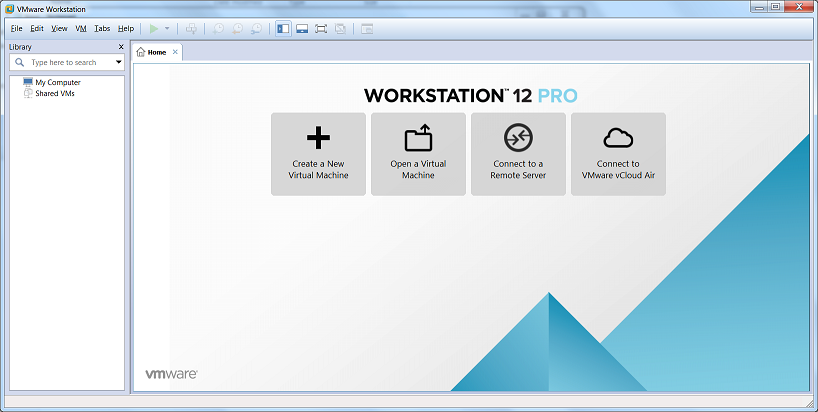Open the Snapshot Manager icon
The image size is (818, 412).
click(256, 29)
